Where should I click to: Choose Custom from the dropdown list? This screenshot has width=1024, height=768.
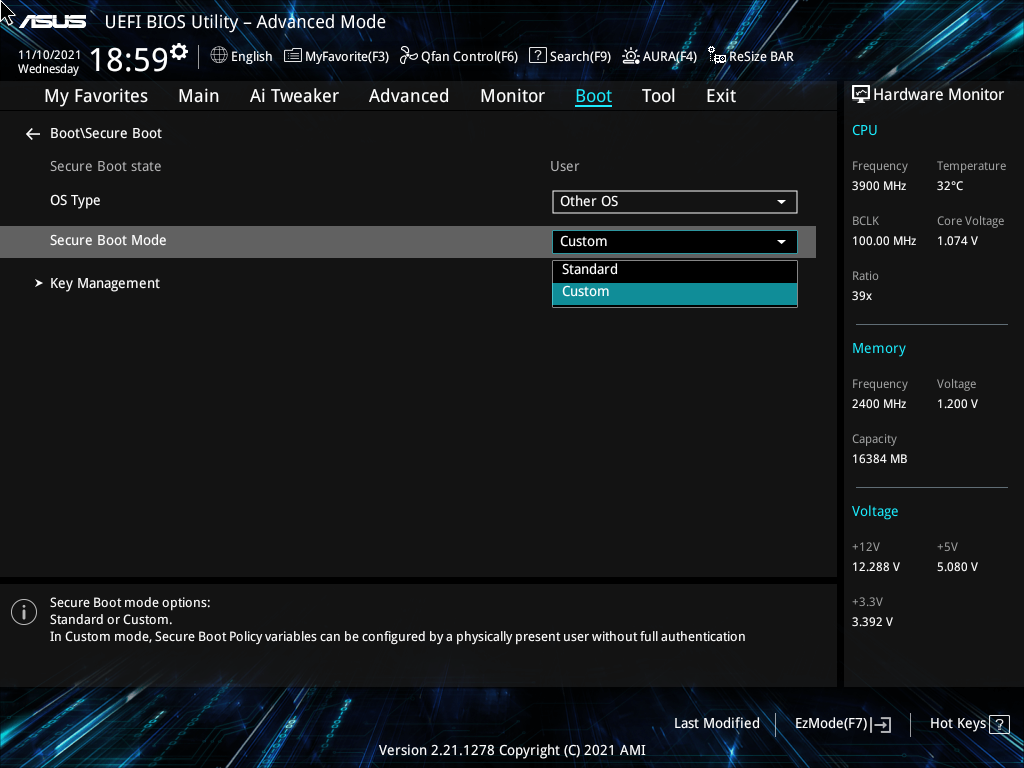[x=675, y=293]
